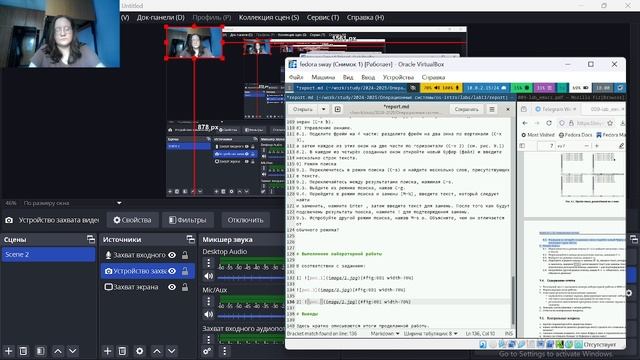Click Свойства button in source toolbar

coord(132,220)
